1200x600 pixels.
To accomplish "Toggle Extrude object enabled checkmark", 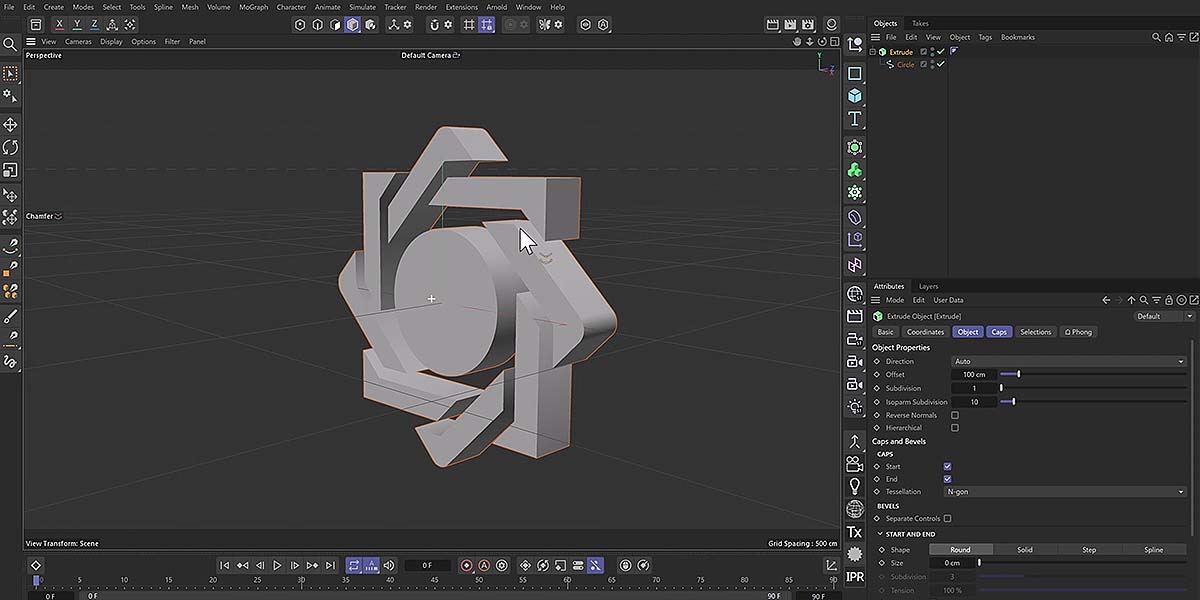I will 940,51.
